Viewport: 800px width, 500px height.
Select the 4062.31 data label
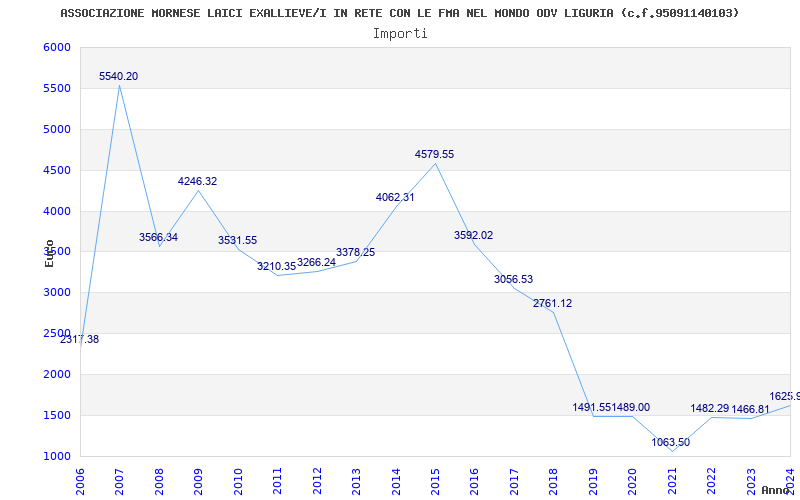[395, 197]
